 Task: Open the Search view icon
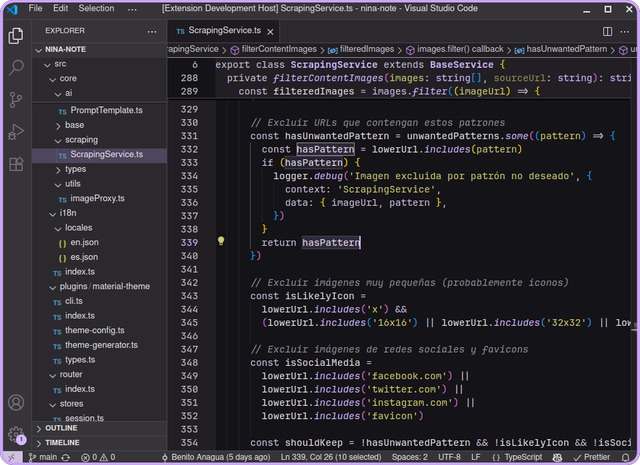click(x=16, y=68)
